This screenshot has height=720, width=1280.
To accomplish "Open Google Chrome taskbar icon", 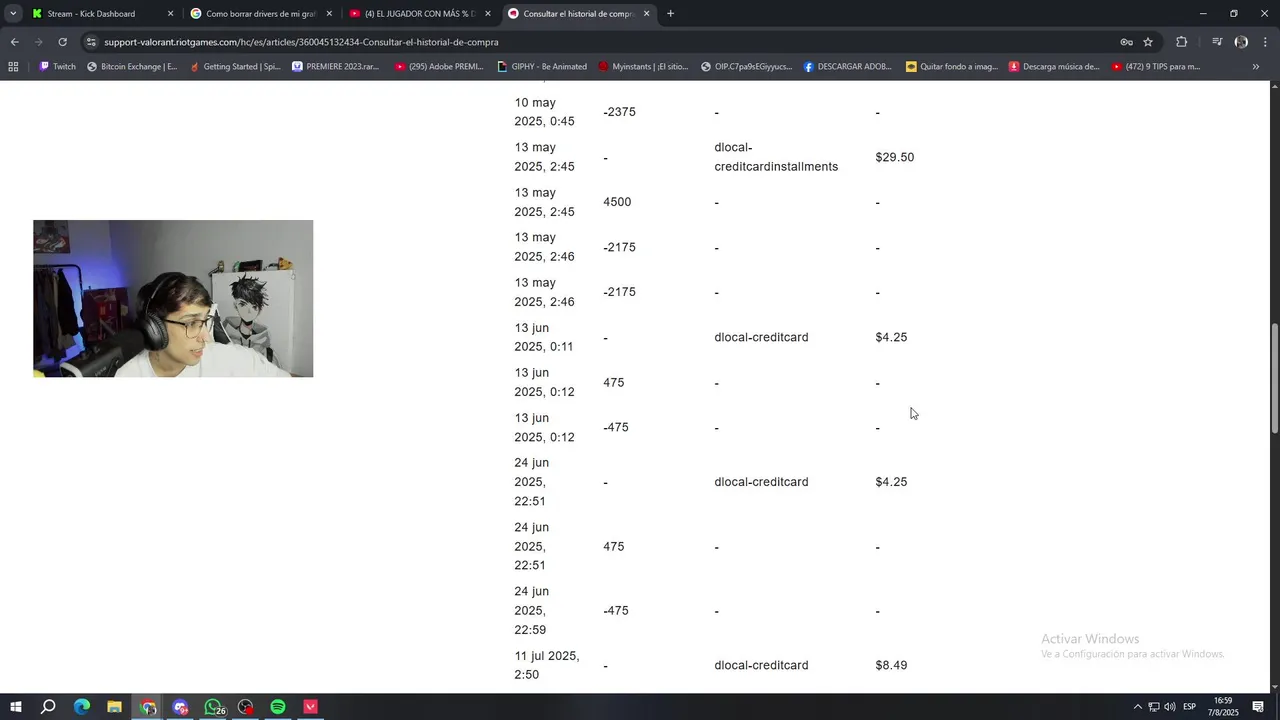I will [148, 707].
